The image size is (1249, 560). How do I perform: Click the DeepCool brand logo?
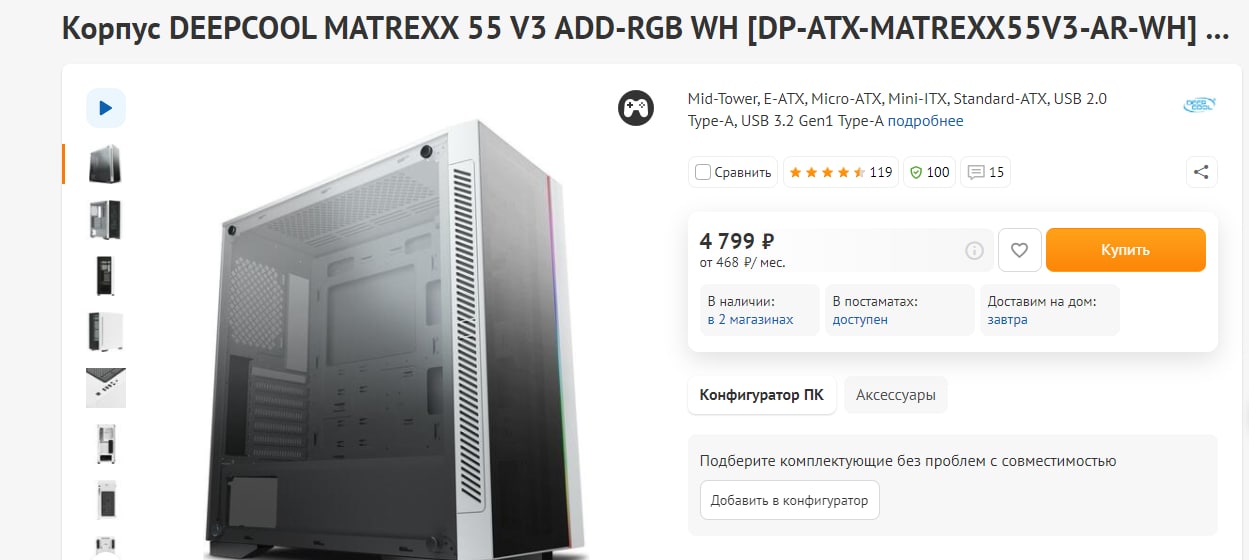[1199, 104]
